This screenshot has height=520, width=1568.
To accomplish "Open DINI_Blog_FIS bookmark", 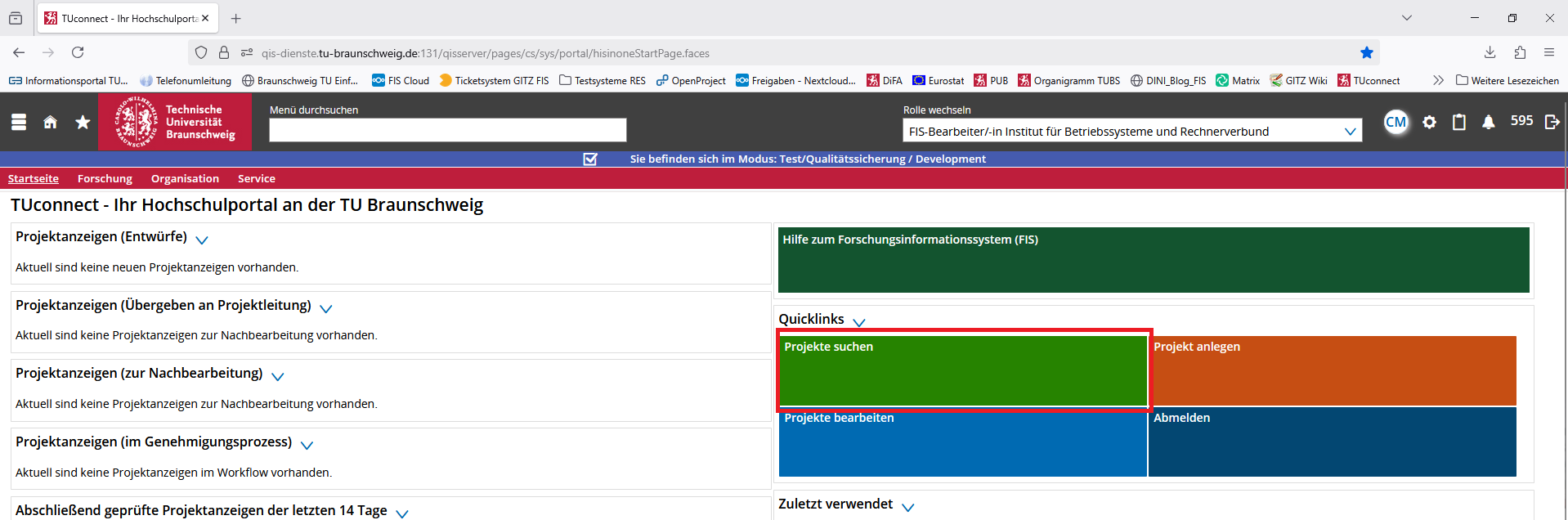I will [1168, 80].
